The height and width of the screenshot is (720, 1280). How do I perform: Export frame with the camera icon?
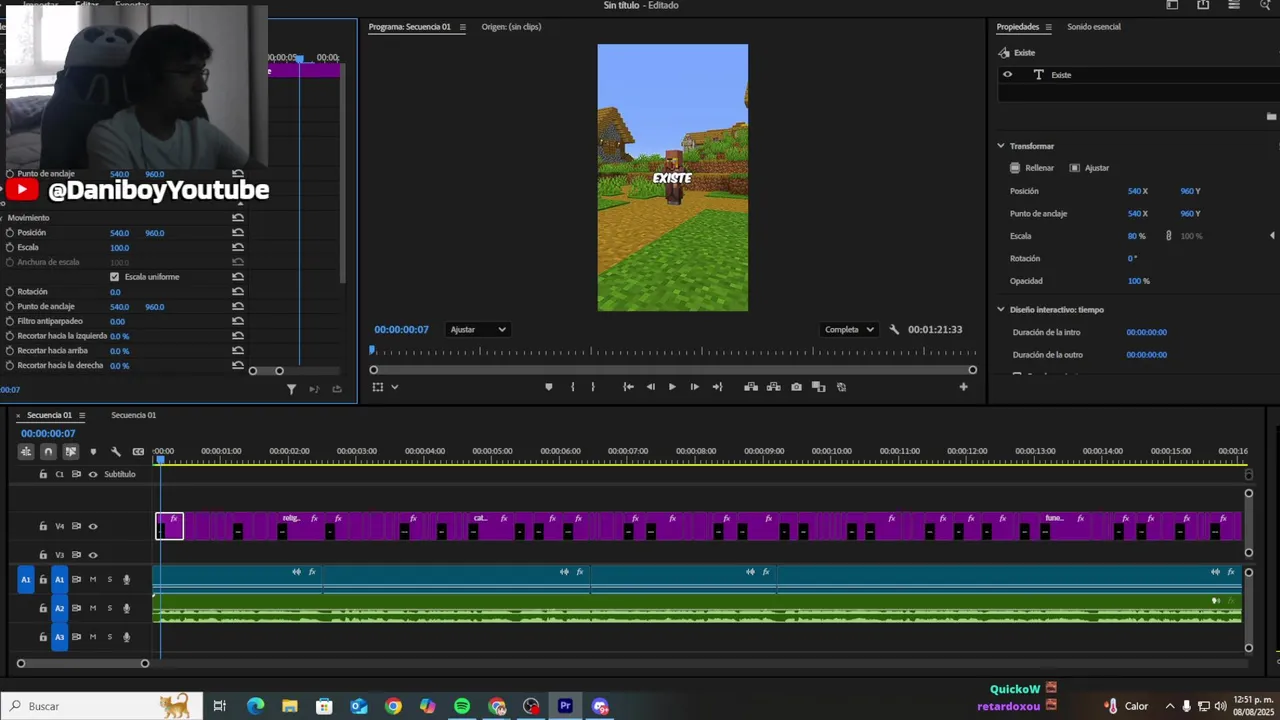coord(796,387)
